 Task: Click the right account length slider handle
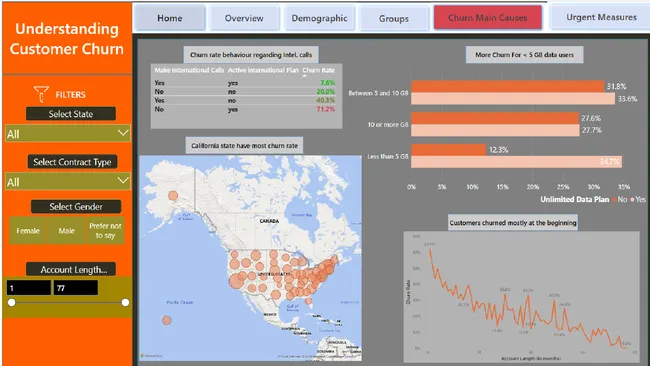tap(125, 303)
